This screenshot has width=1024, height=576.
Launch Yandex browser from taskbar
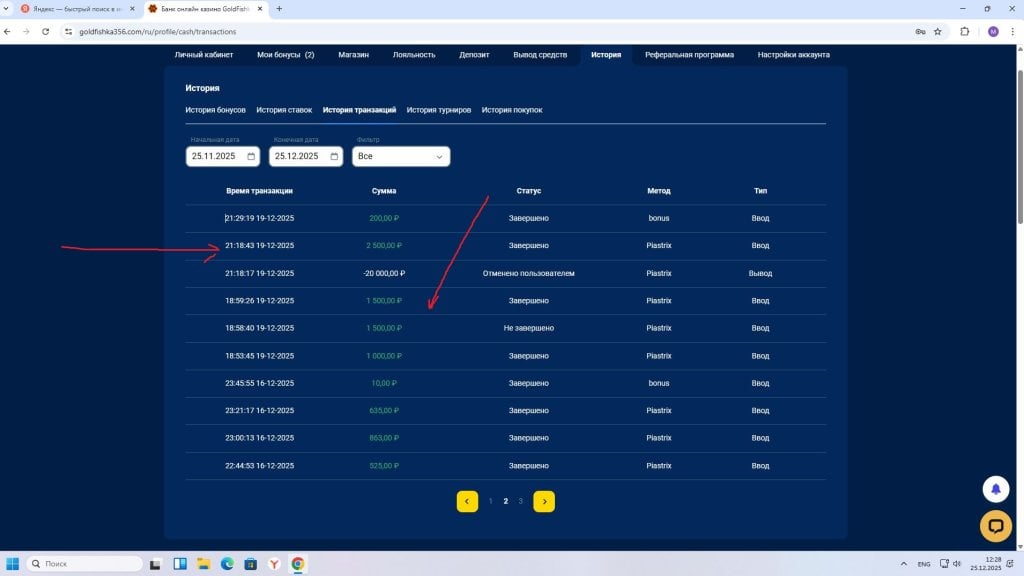274,564
